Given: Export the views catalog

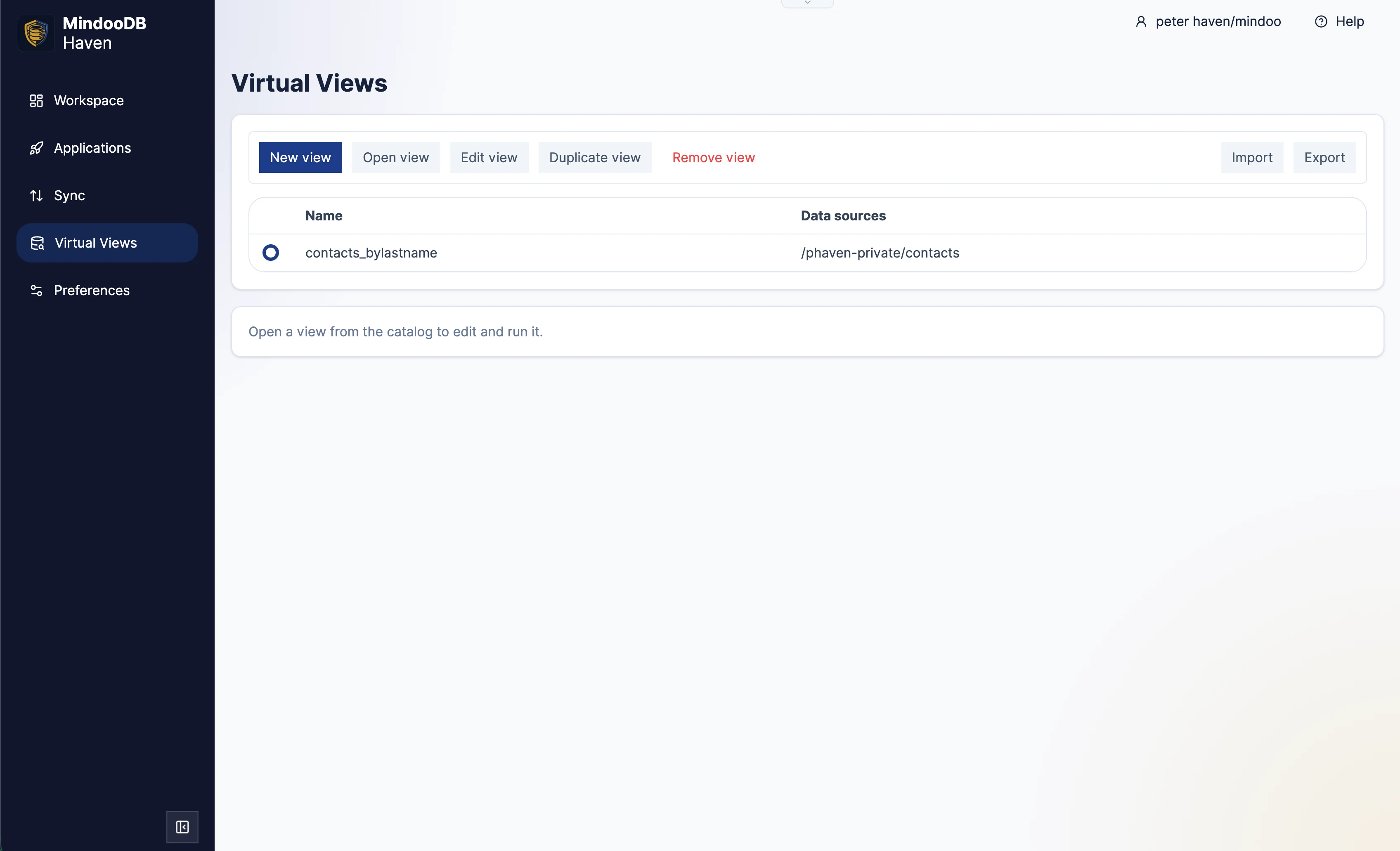Looking at the screenshot, I should pyautogui.click(x=1325, y=157).
